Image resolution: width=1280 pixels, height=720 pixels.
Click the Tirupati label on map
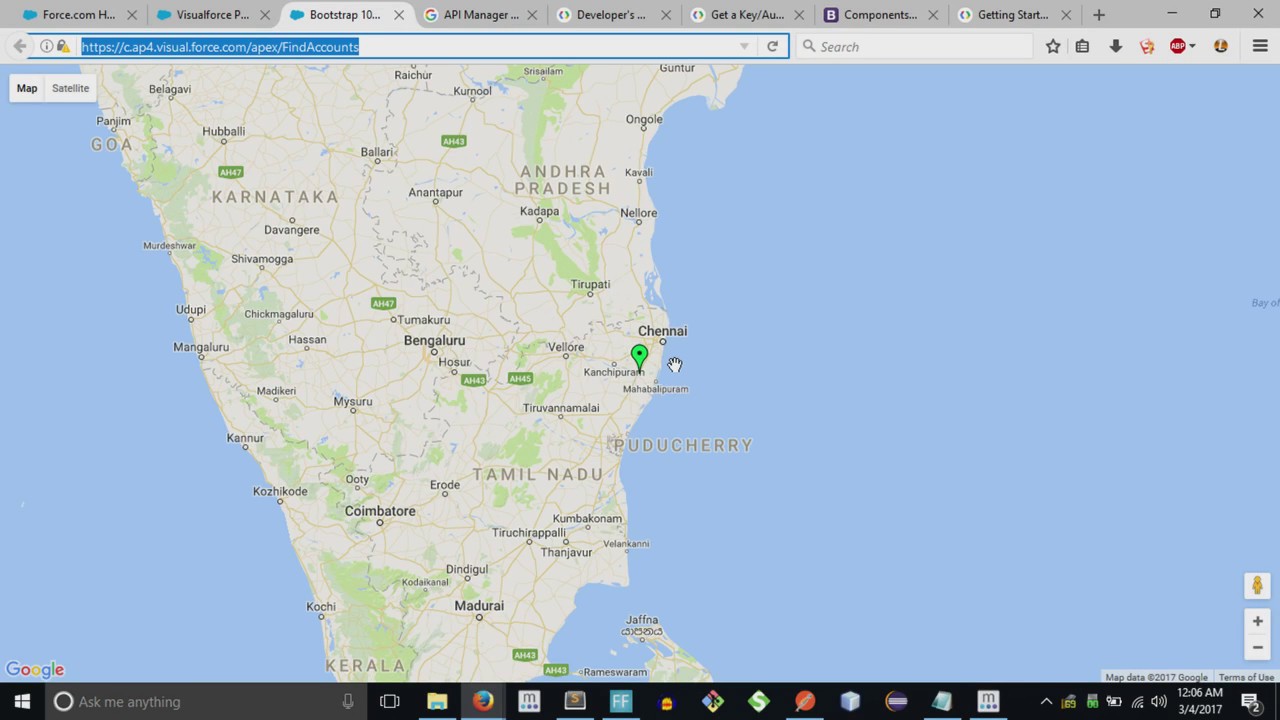click(x=590, y=284)
